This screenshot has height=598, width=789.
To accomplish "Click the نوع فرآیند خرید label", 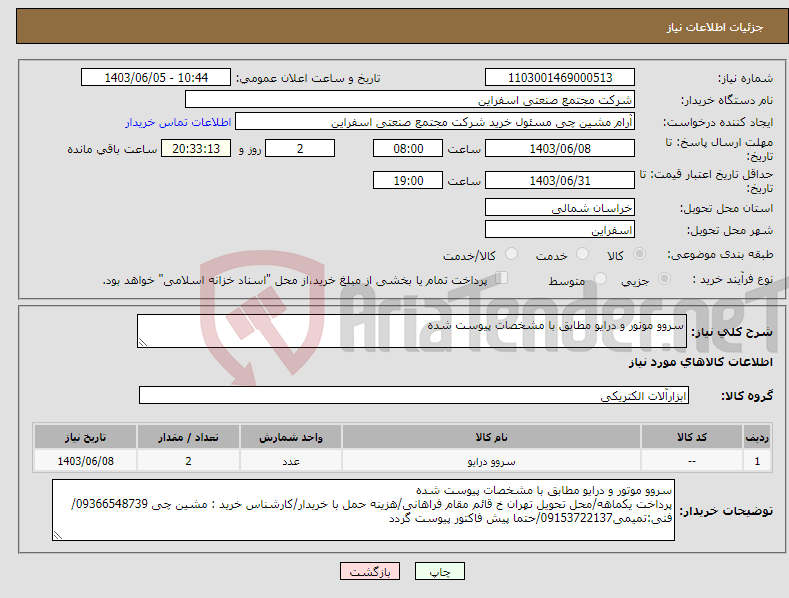I will click(733, 279).
